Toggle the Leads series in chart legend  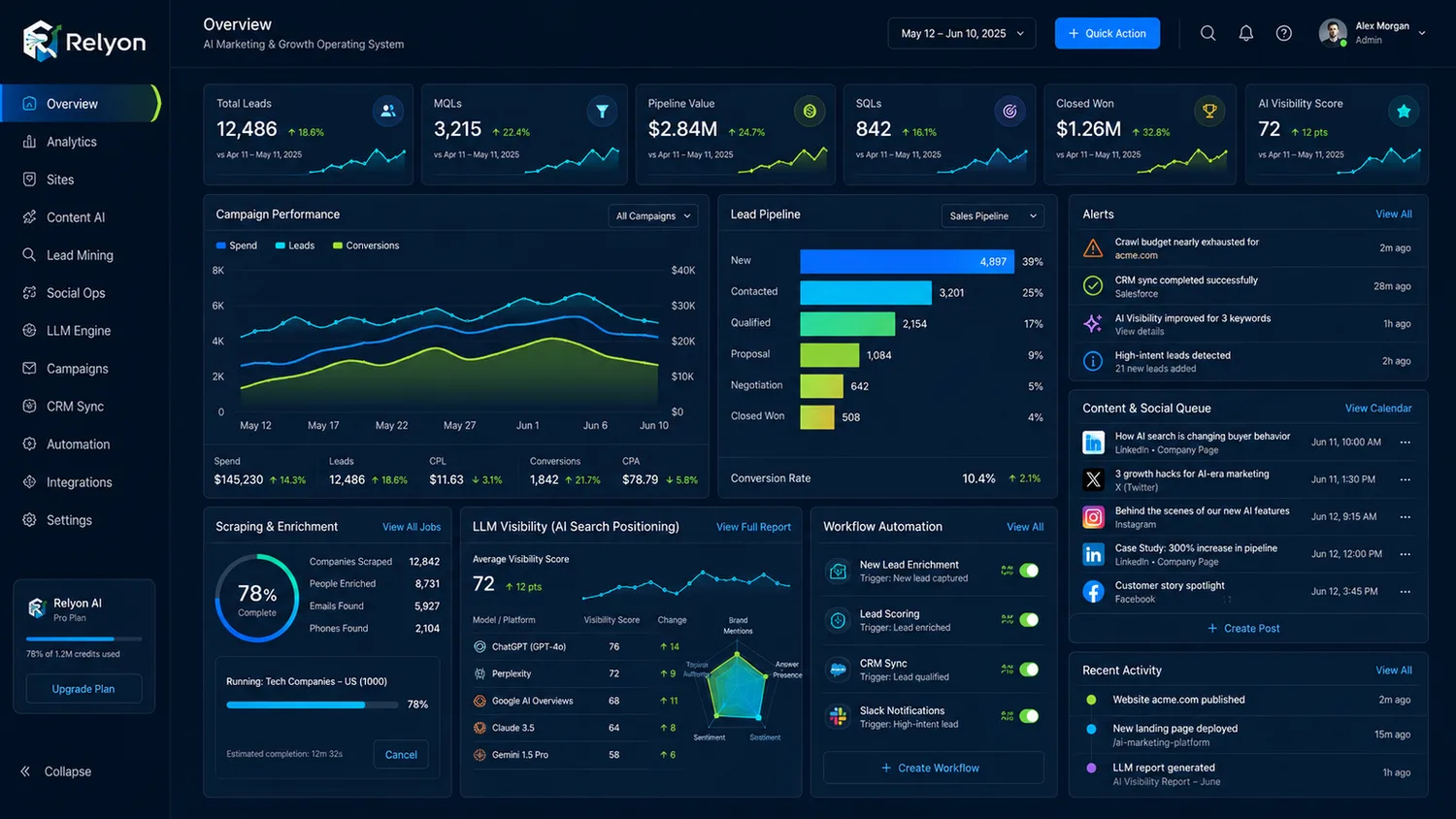click(295, 246)
